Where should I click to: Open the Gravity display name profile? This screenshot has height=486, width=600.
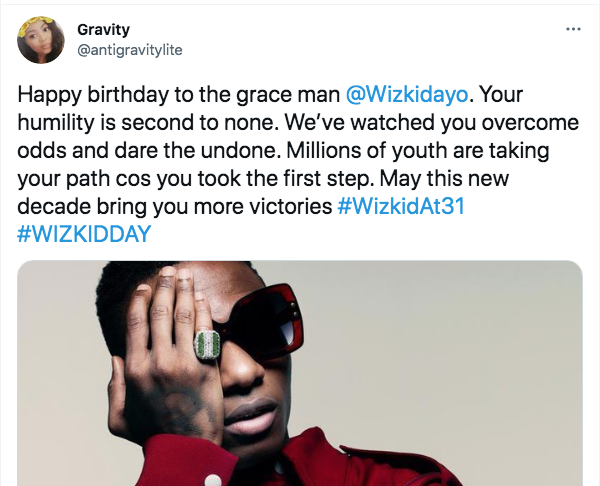(103, 29)
